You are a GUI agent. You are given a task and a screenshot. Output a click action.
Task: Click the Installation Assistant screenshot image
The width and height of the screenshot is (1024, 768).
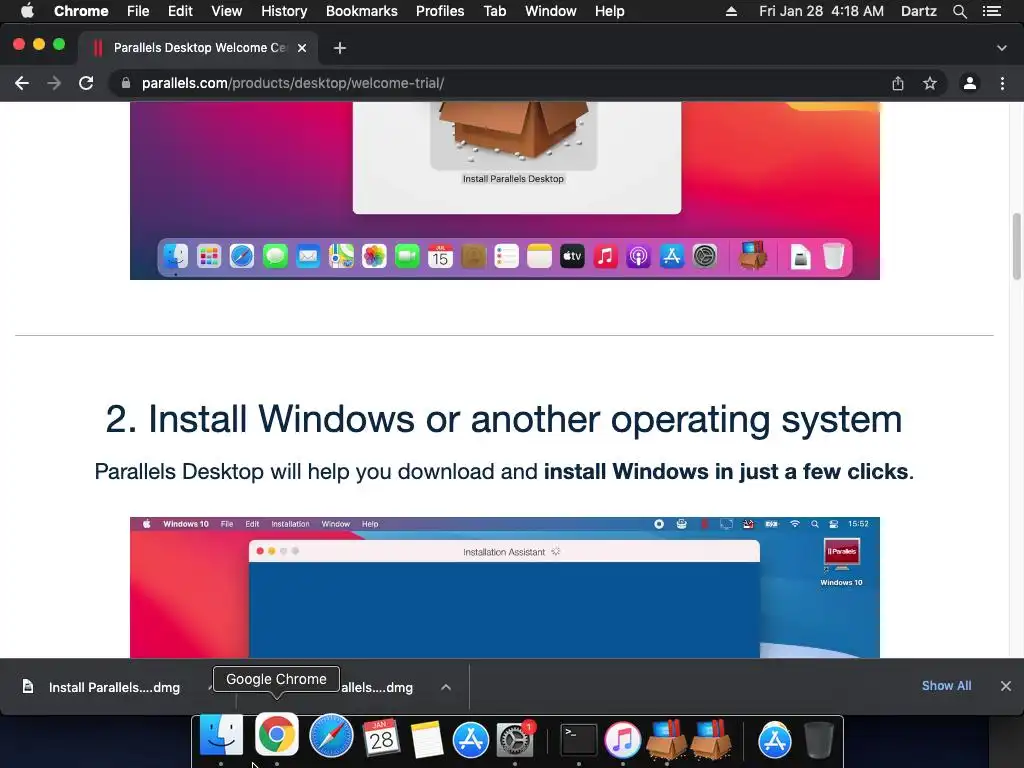point(505,588)
